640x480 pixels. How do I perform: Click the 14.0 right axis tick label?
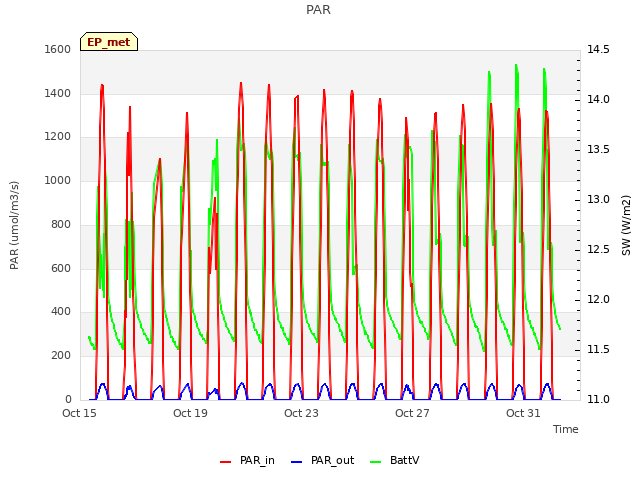598,100
